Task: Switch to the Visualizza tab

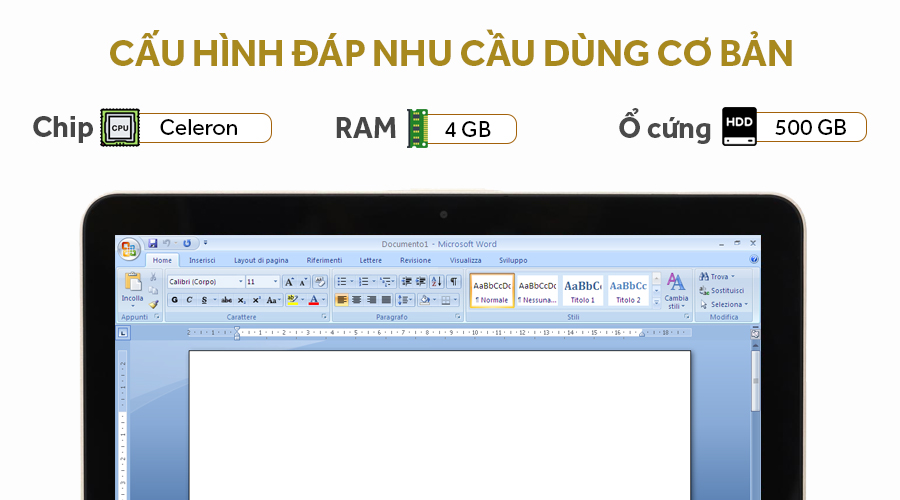Action: pos(465,260)
